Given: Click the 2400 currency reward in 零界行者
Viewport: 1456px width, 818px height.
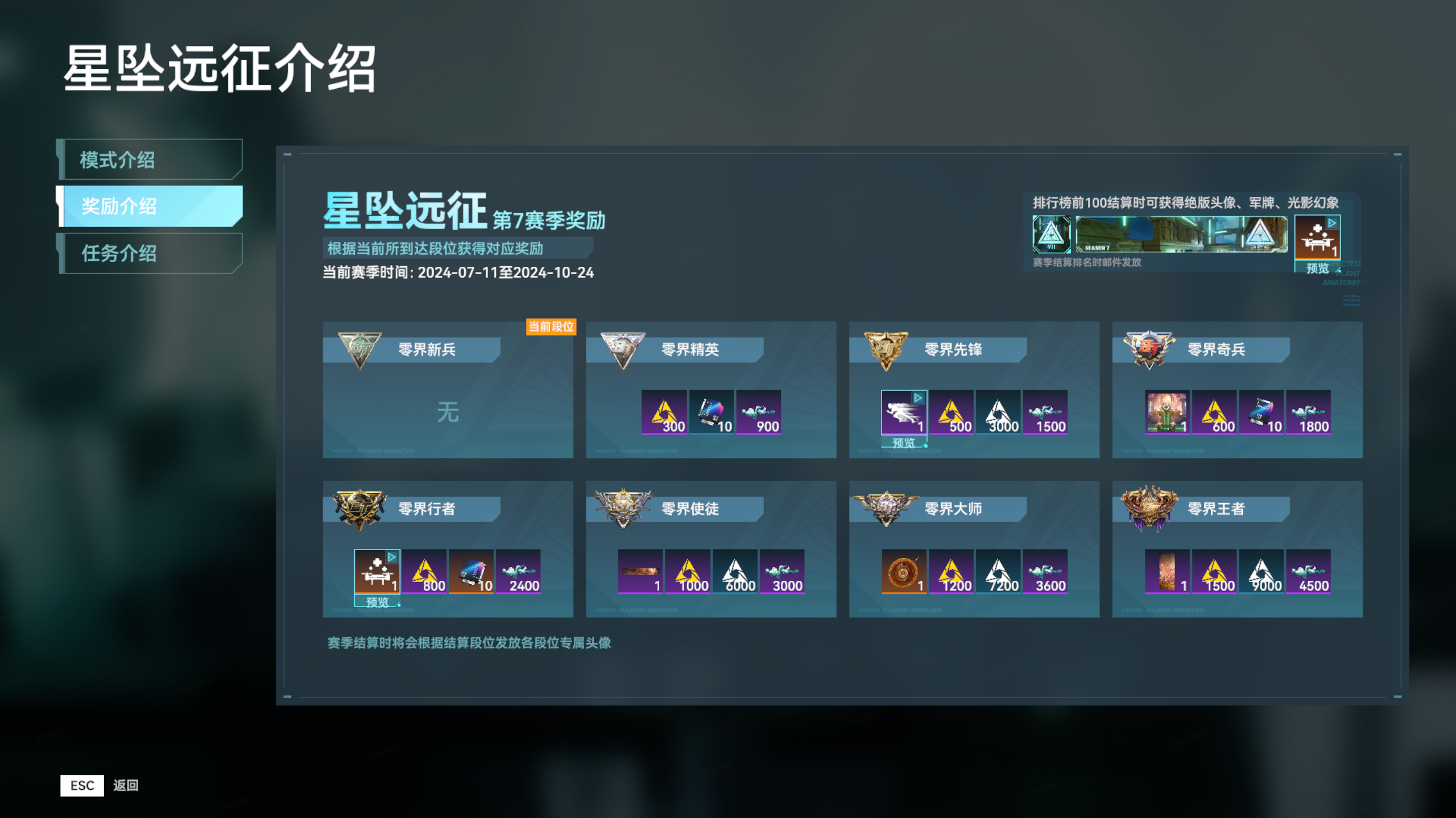Looking at the screenshot, I should 518,571.
